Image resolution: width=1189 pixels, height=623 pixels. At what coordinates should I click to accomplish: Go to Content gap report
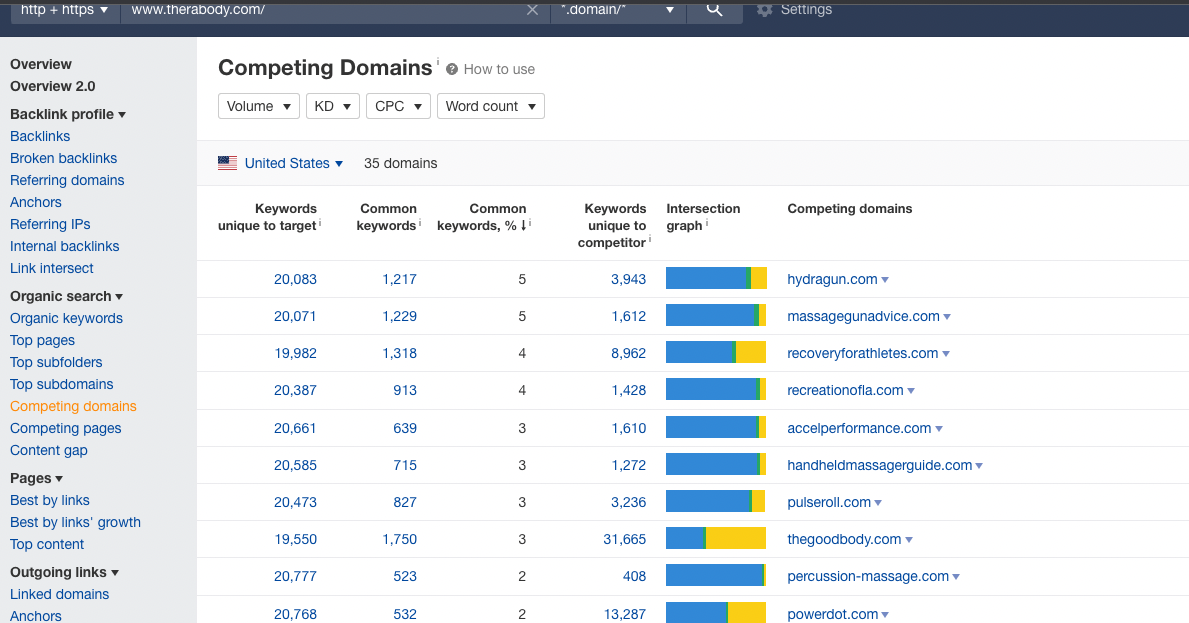pos(49,450)
